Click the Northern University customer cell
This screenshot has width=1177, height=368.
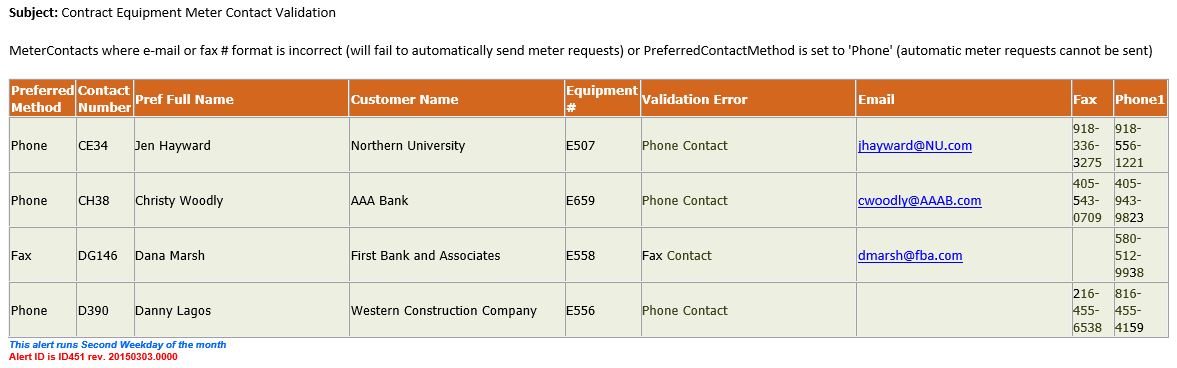pyautogui.click(x=456, y=146)
